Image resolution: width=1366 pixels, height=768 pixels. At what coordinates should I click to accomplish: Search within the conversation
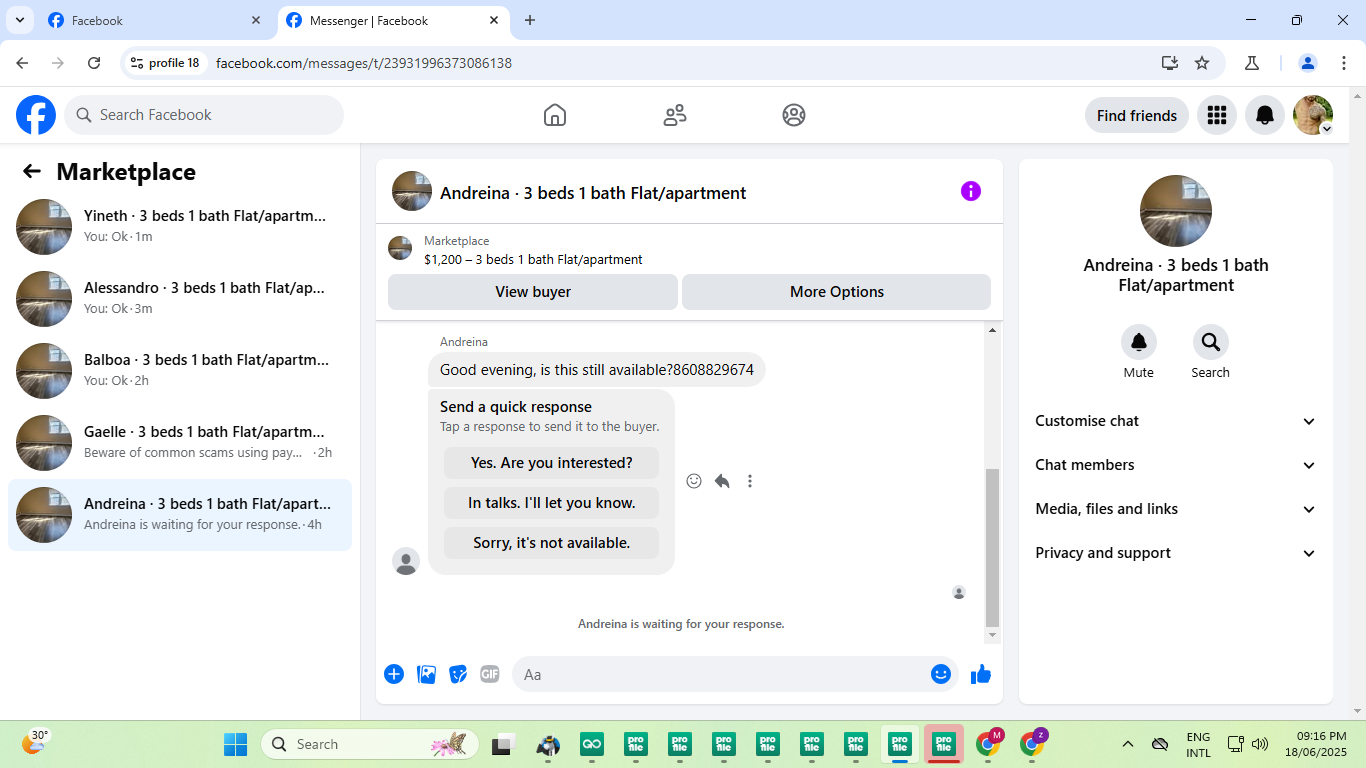click(x=1211, y=342)
